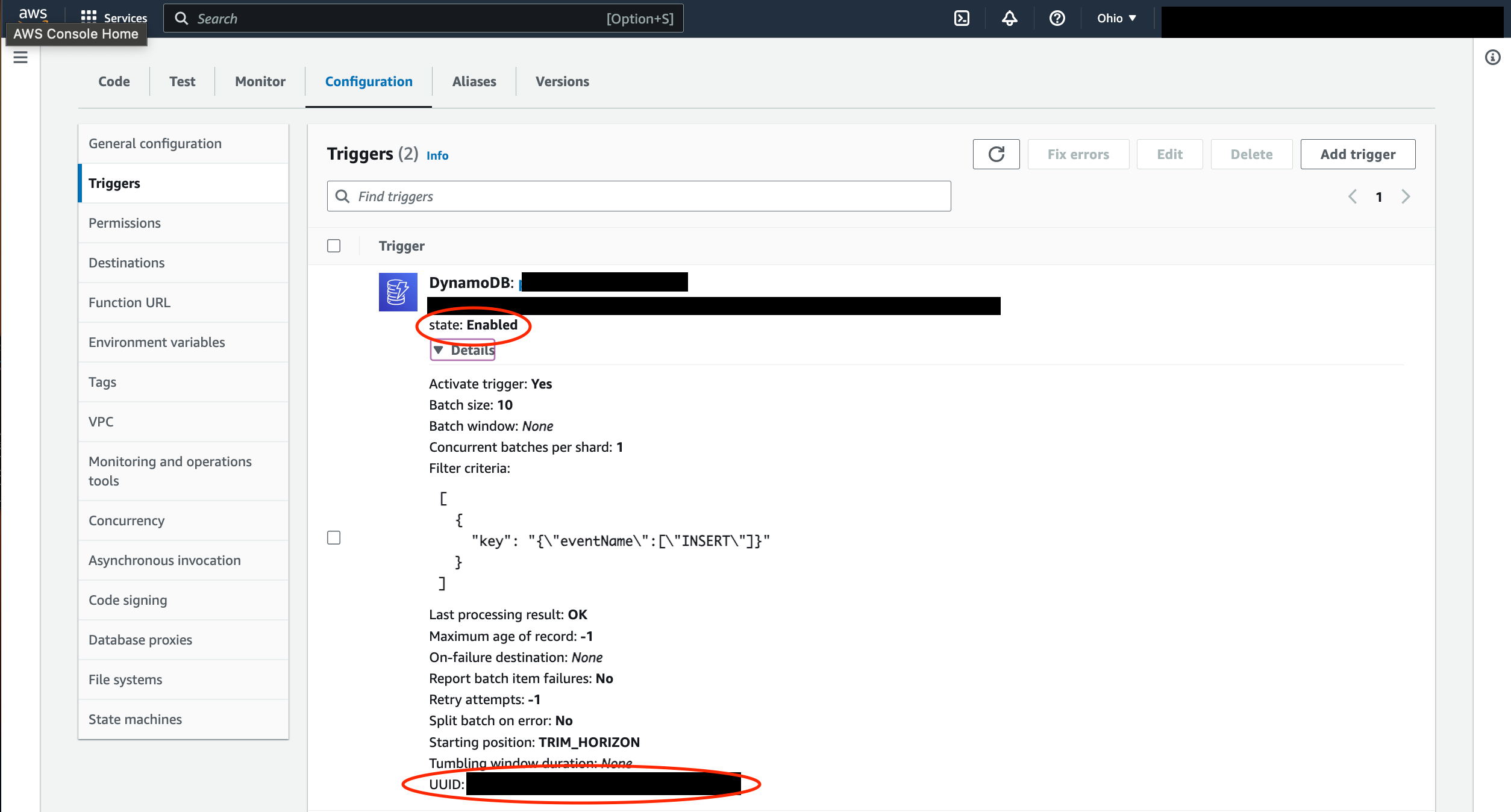Switch to the Aliases tab
This screenshot has width=1511, height=812.
point(474,81)
